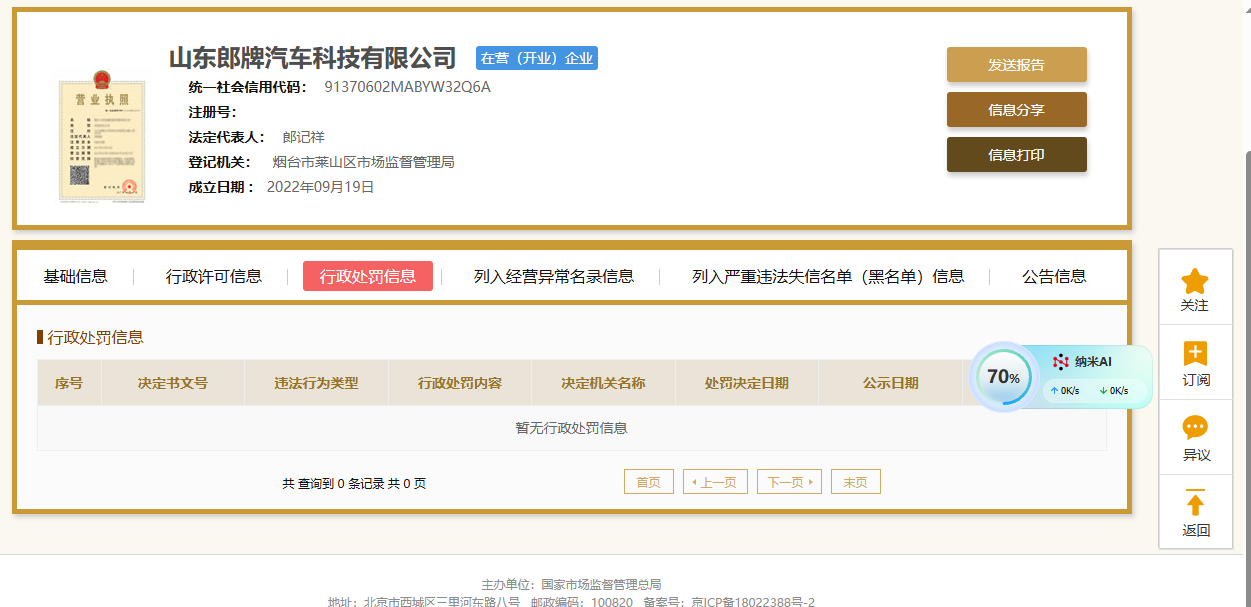Open the 列入严重违法失信名单（黑名单）信息 tab

click(828, 276)
